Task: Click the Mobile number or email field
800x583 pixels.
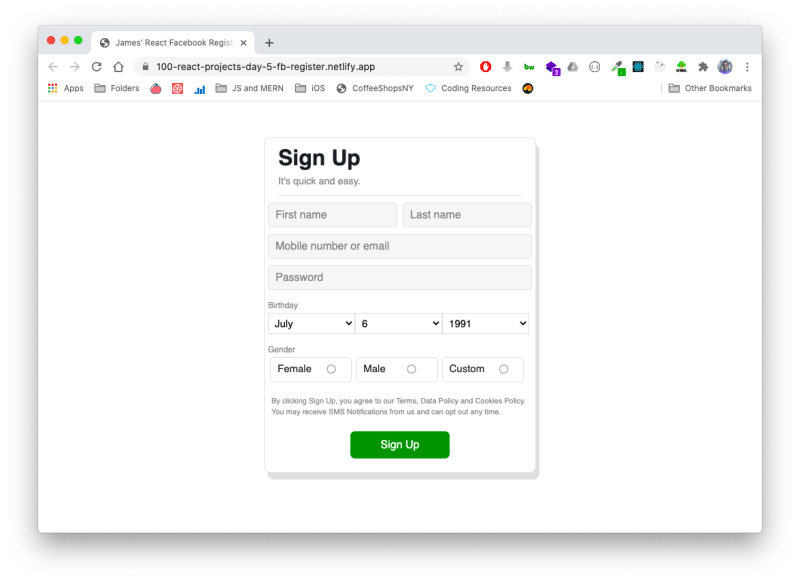Action: pyautogui.click(x=399, y=246)
